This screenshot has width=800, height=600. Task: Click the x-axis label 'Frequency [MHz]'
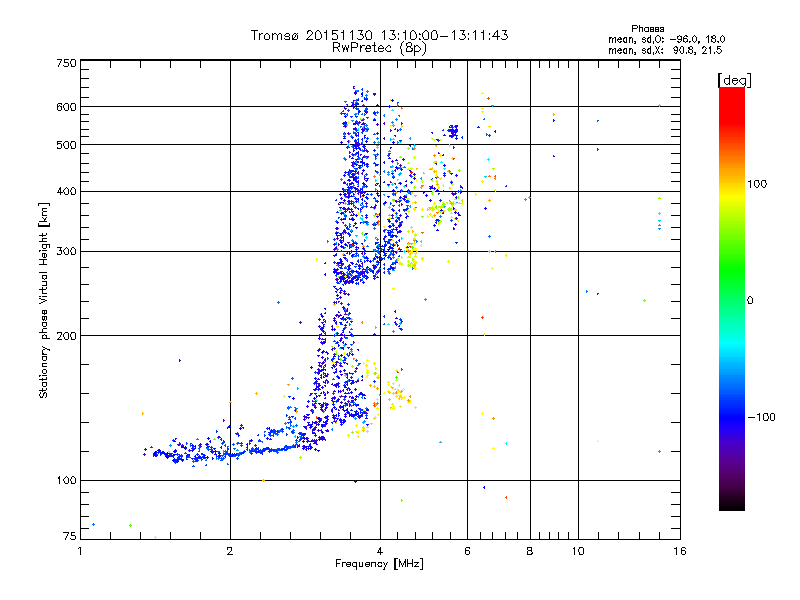pyautogui.click(x=379, y=564)
